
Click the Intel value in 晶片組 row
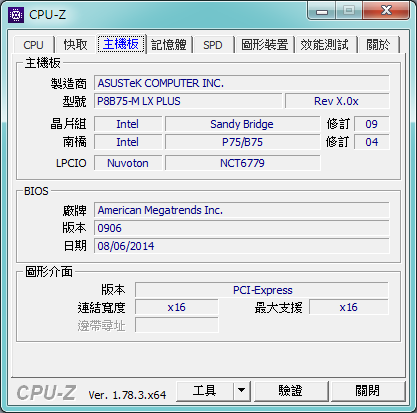point(128,124)
